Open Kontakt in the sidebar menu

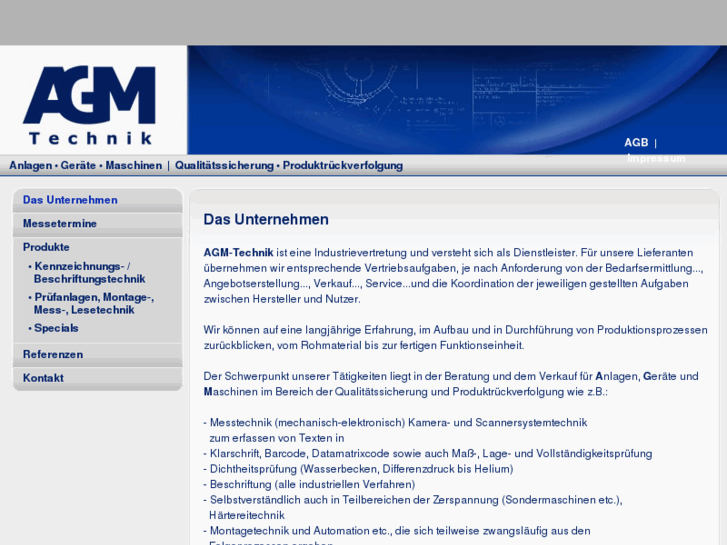click(43, 378)
